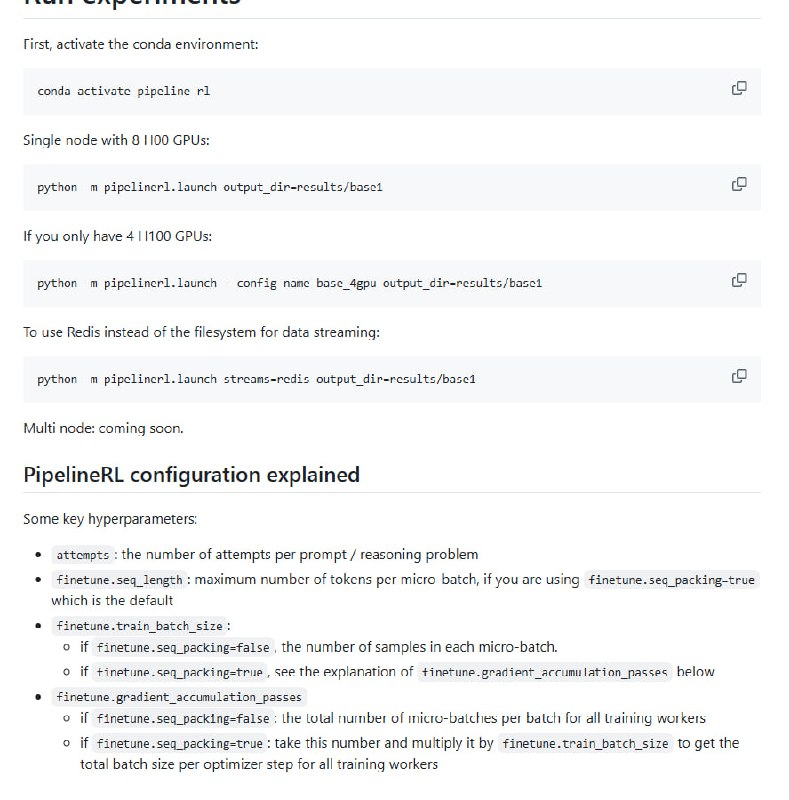Click the 'PipelineRL configuration explained' heading
This screenshot has width=790, height=800.
191,474
